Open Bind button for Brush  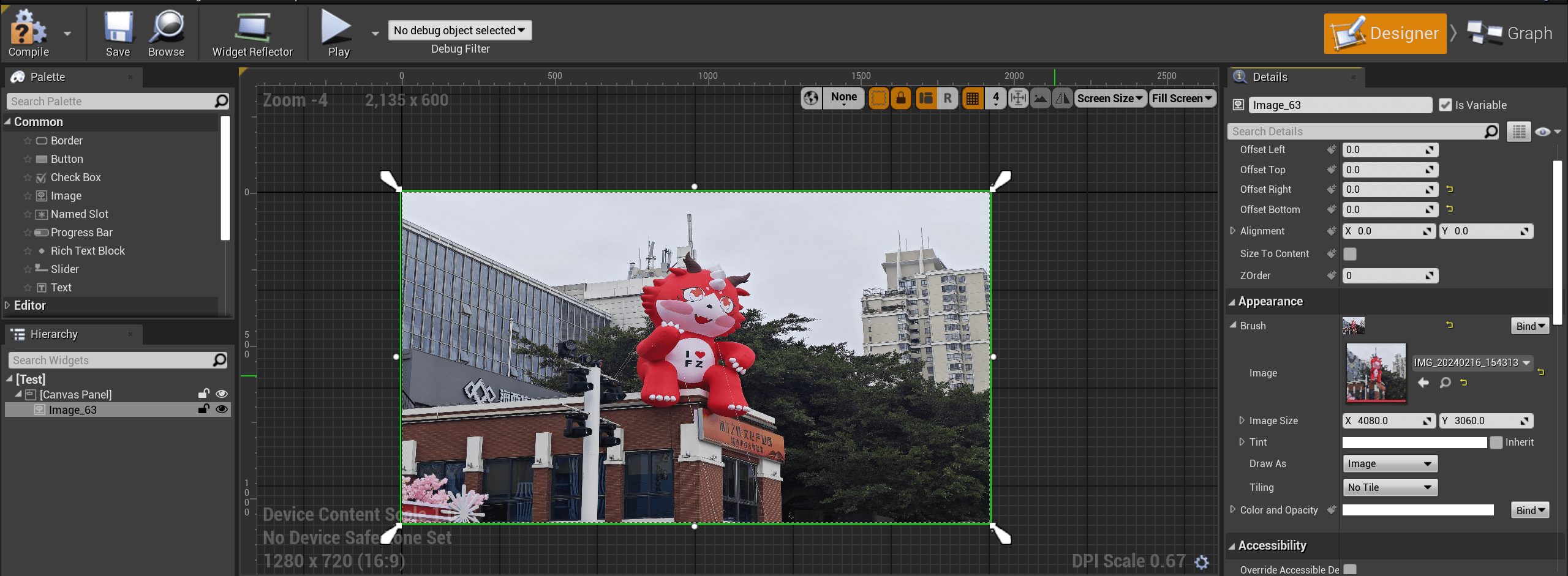1530,326
